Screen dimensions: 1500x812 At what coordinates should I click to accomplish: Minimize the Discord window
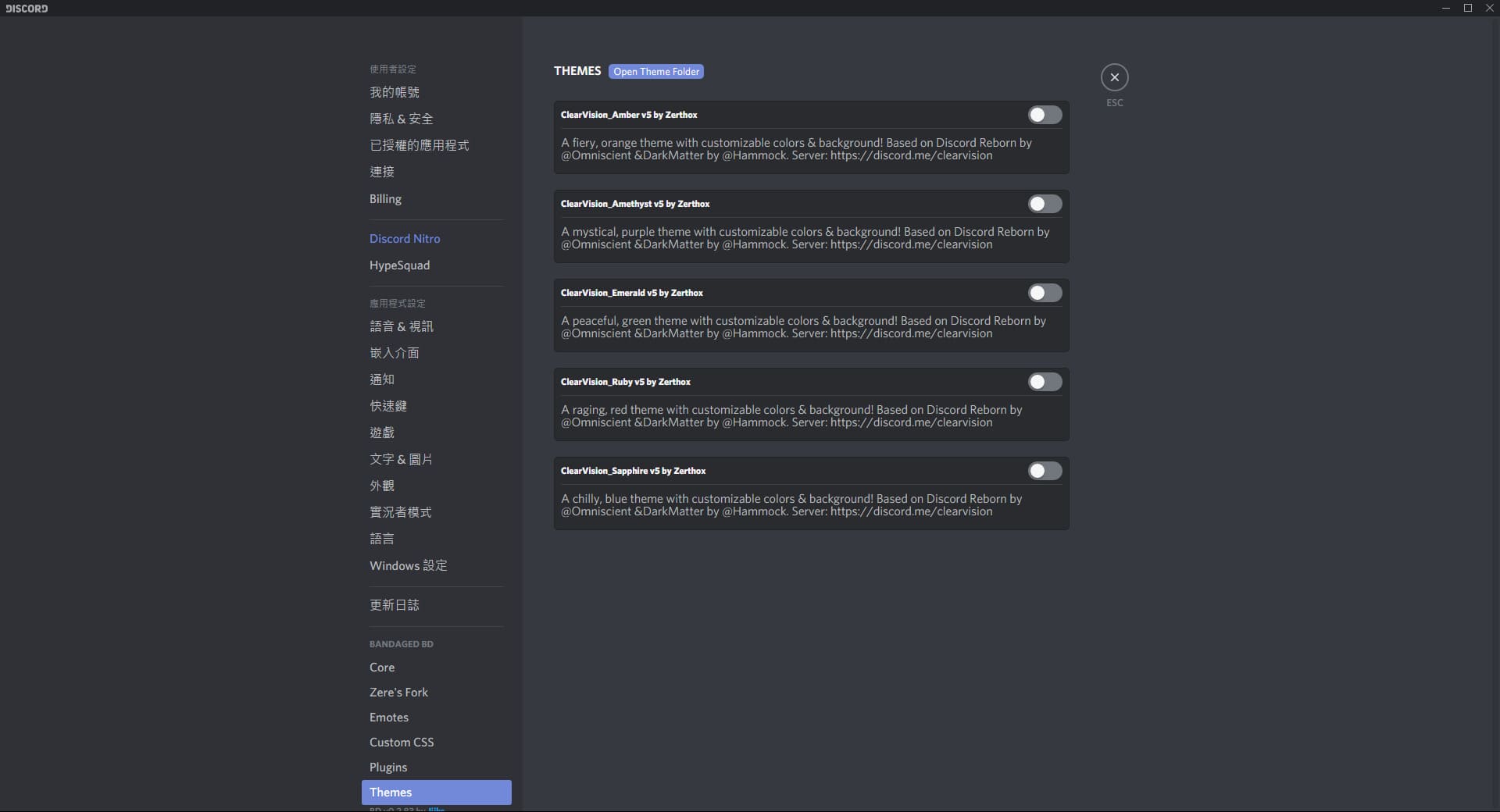point(1445,8)
